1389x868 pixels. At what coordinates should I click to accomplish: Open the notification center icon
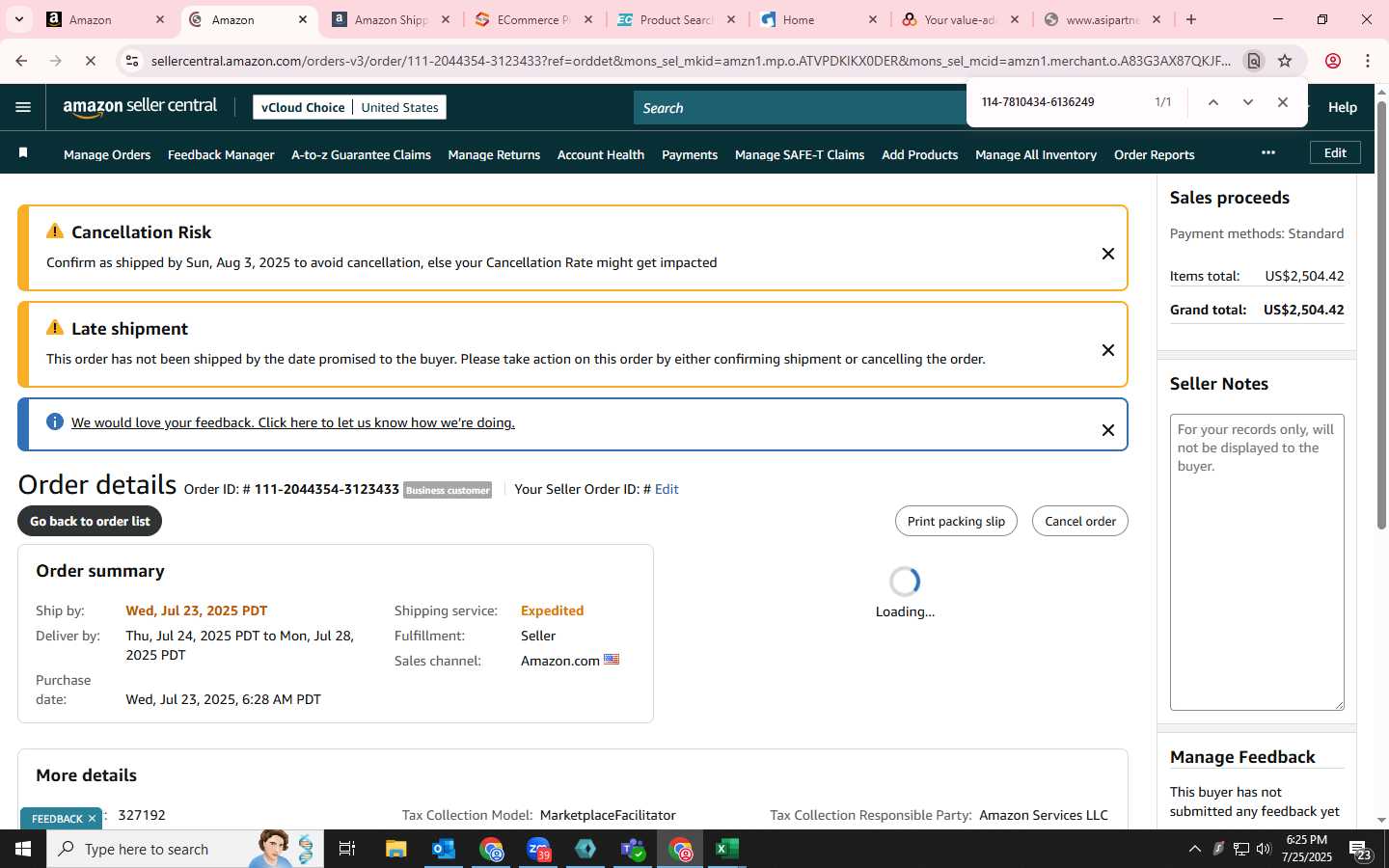(x=1360, y=850)
